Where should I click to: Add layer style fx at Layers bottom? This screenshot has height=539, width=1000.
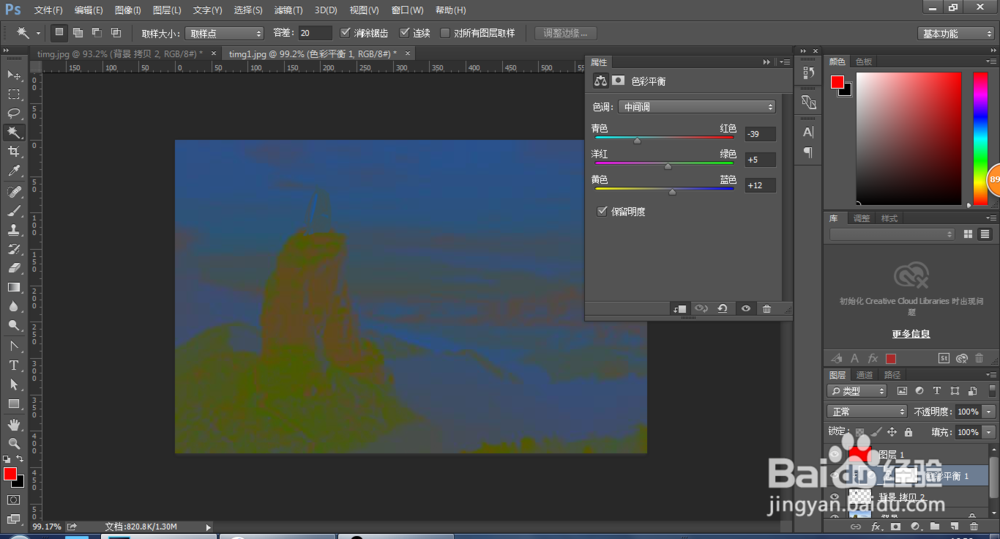click(876, 526)
